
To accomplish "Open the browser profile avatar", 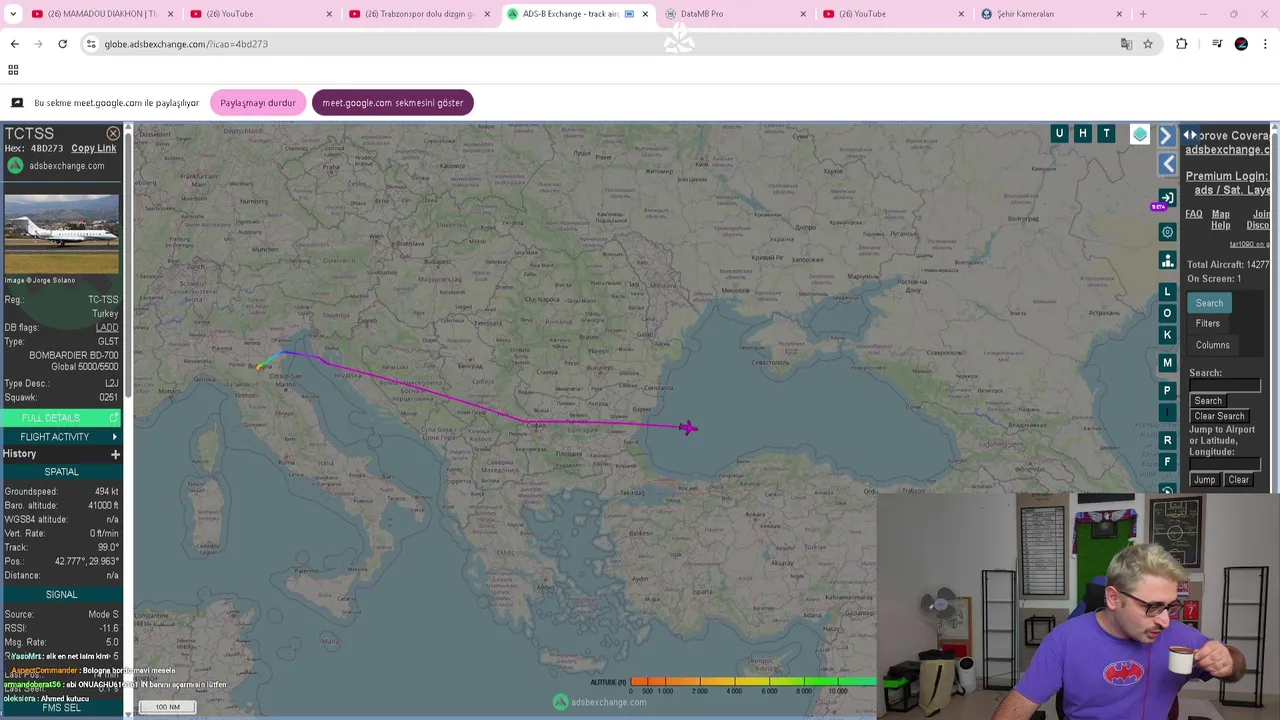I will 1241,44.
